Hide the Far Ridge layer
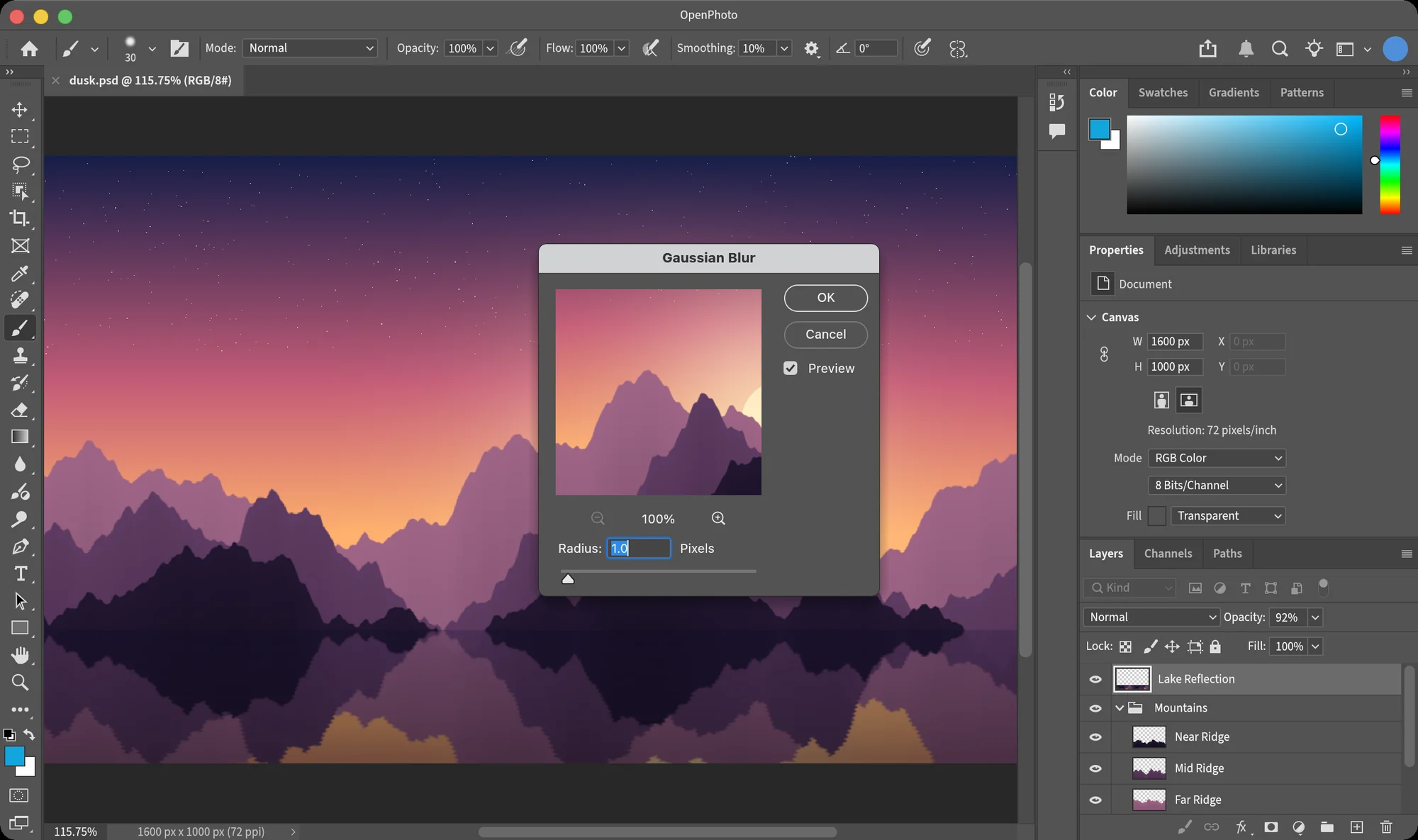The width and height of the screenshot is (1418, 840). pos(1095,800)
